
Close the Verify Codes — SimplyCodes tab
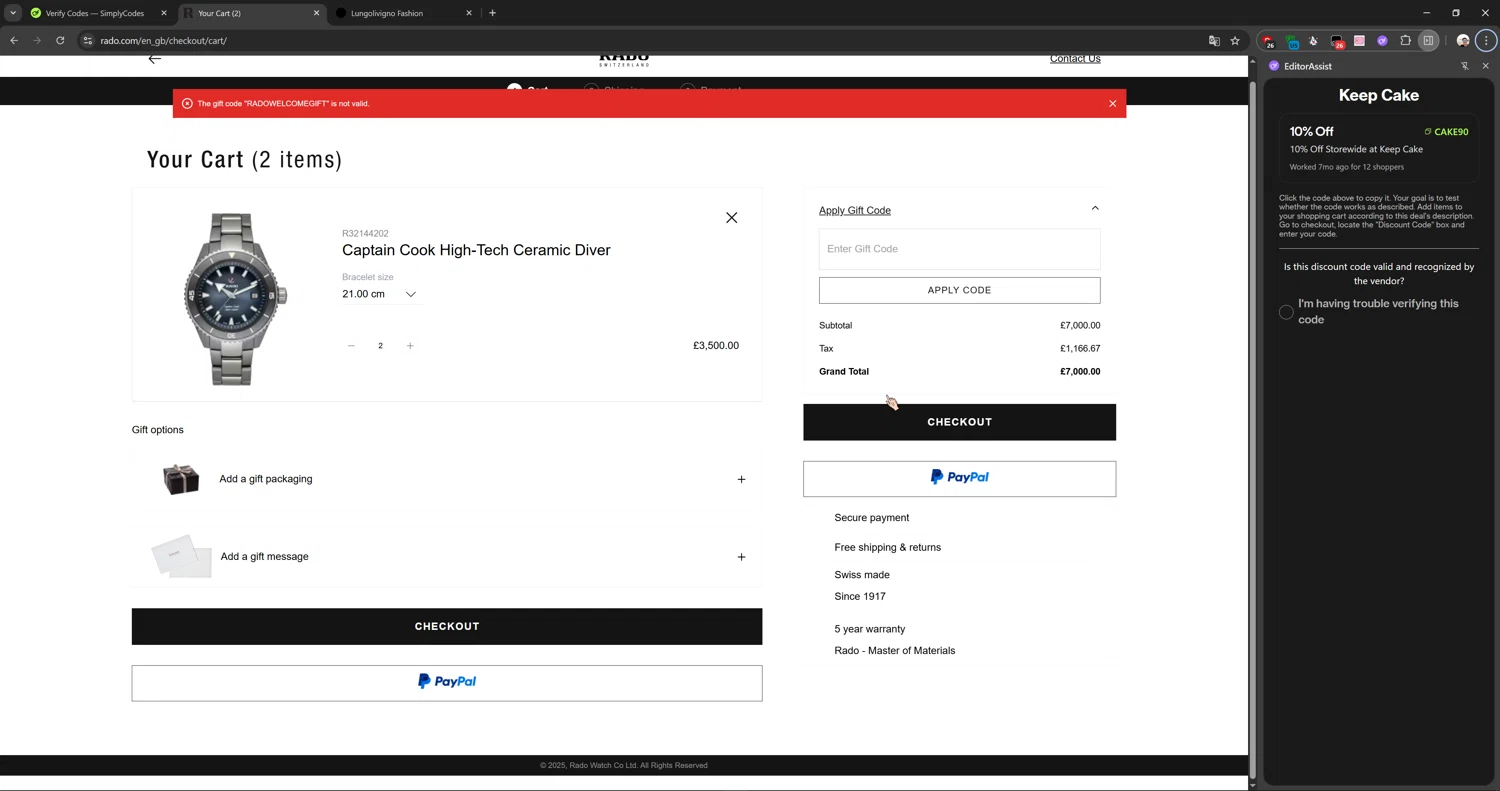coord(164,13)
